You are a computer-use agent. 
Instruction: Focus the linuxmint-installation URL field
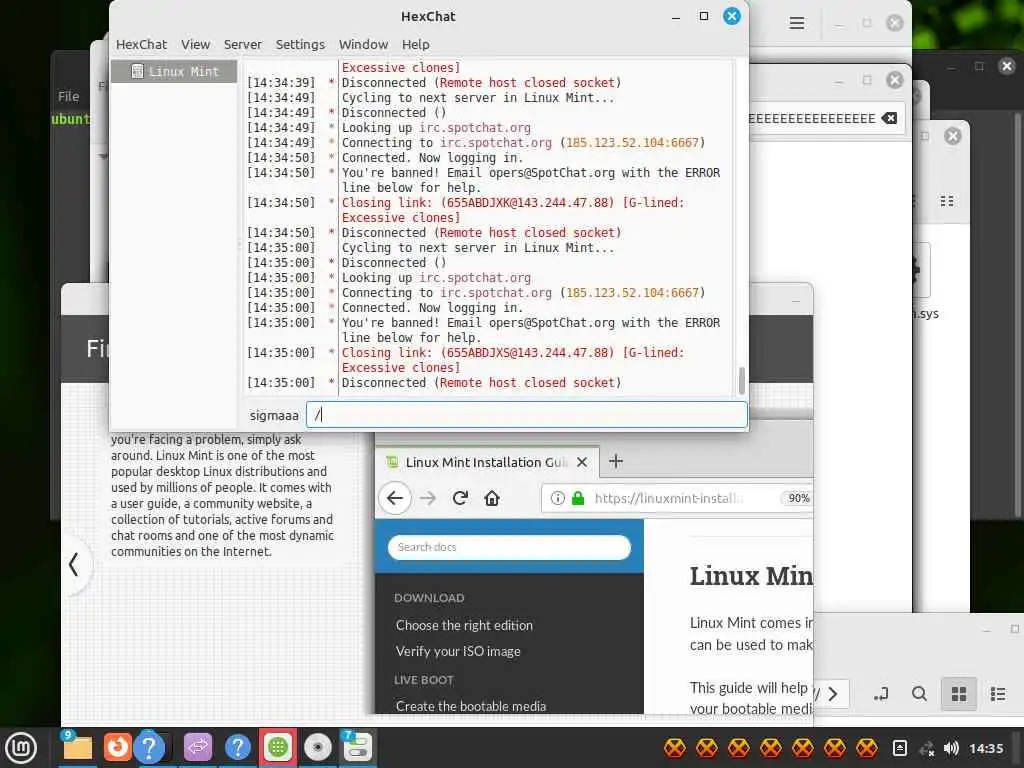pos(668,498)
